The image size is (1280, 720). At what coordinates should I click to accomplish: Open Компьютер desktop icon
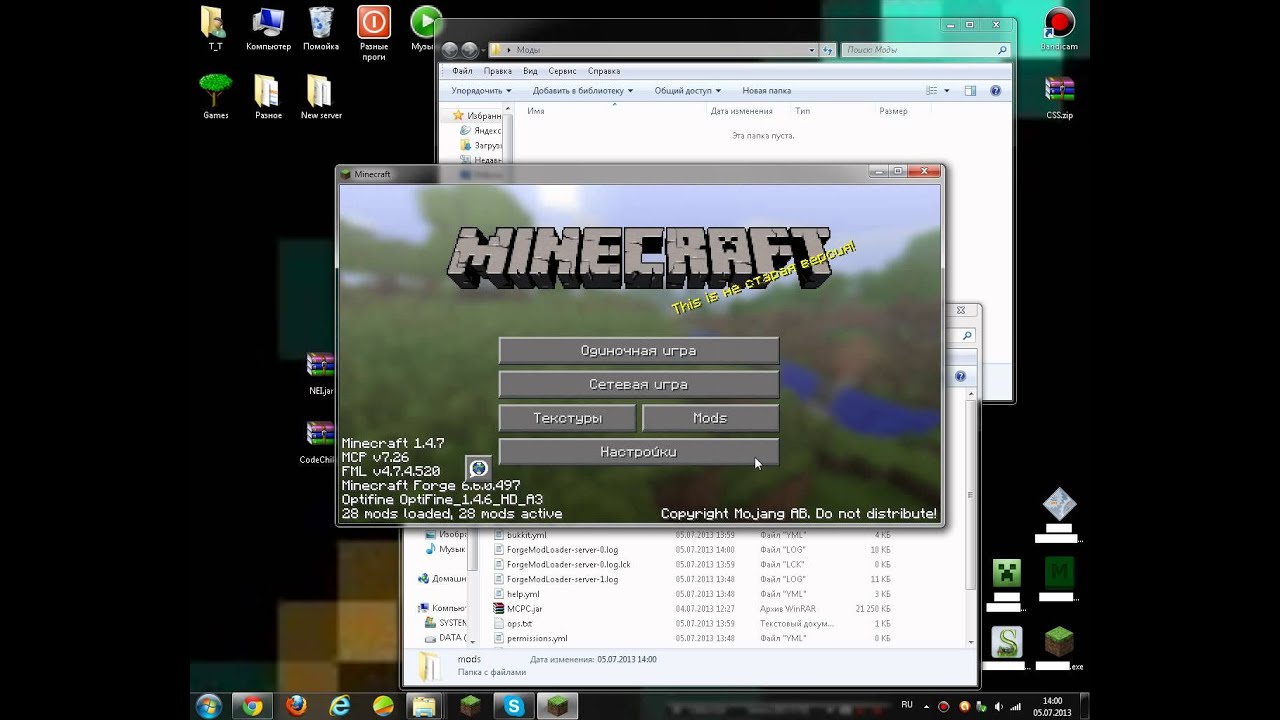[x=268, y=28]
